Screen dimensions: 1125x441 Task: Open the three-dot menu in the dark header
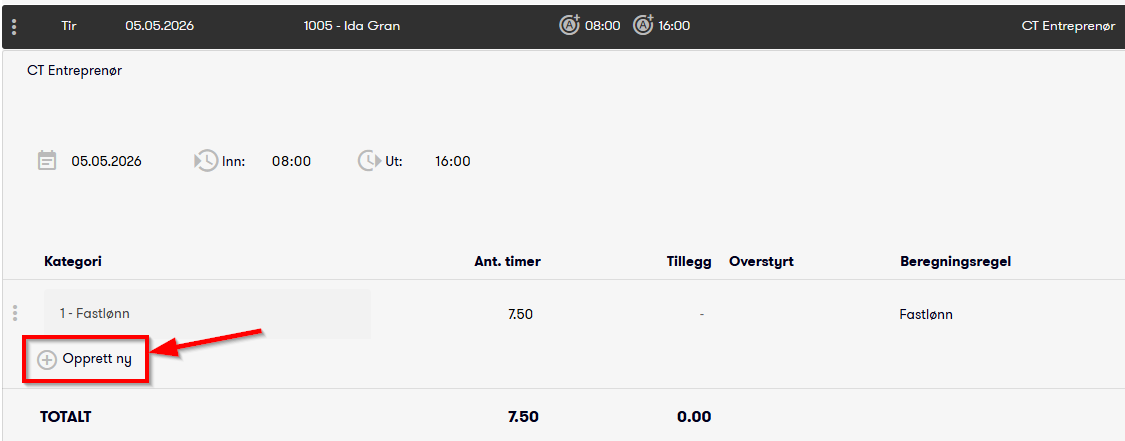pyautogui.click(x=14, y=27)
